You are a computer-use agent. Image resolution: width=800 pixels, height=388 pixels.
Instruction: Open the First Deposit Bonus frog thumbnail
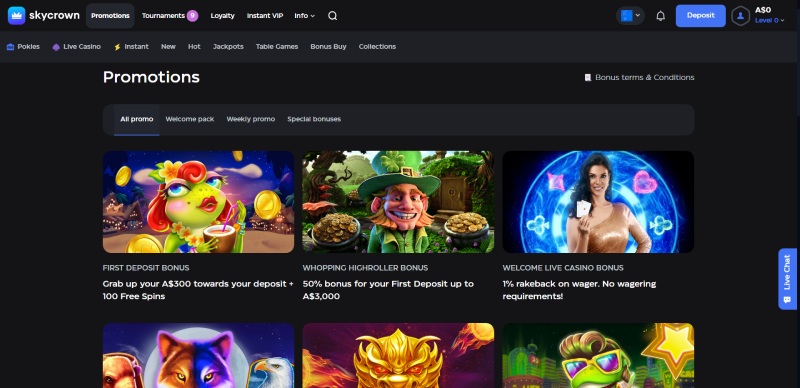click(x=198, y=202)
